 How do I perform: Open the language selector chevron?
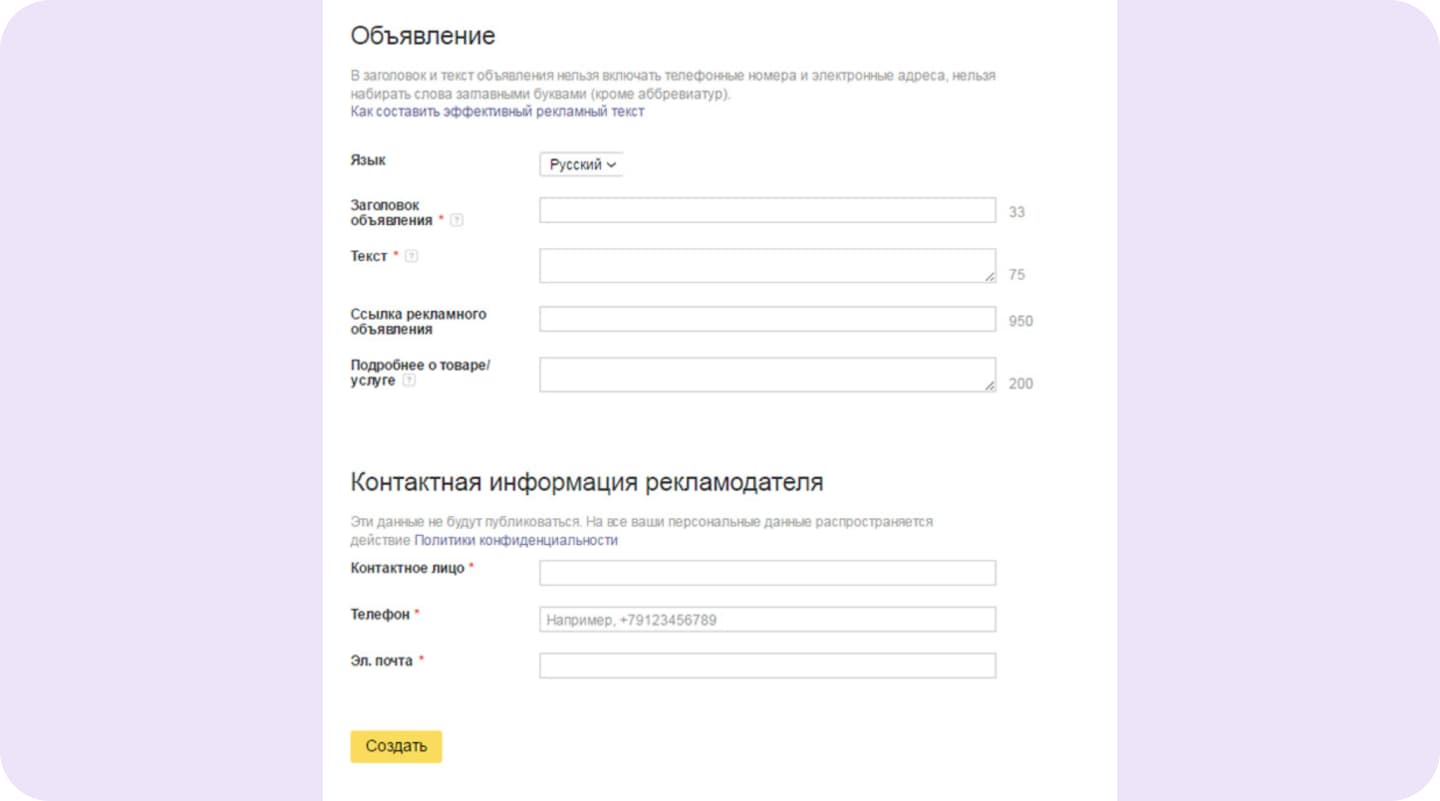(611, 164)
